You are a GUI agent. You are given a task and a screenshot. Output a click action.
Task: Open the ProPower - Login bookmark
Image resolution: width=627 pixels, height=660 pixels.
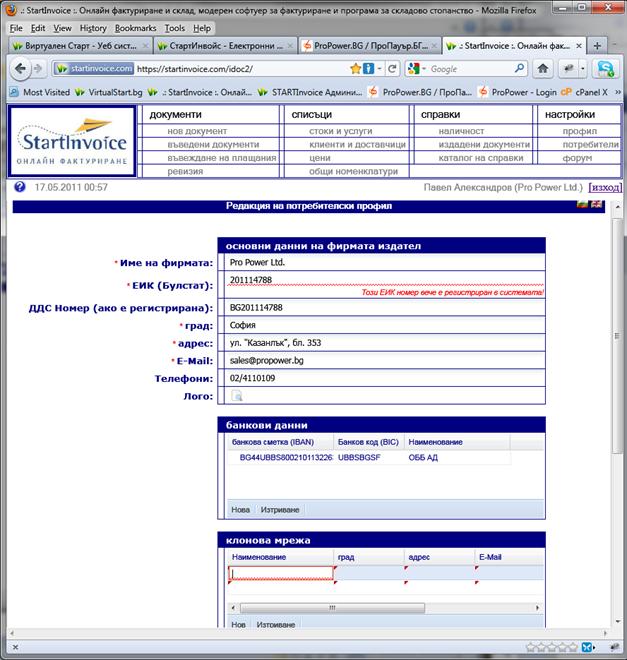point(518,92)
